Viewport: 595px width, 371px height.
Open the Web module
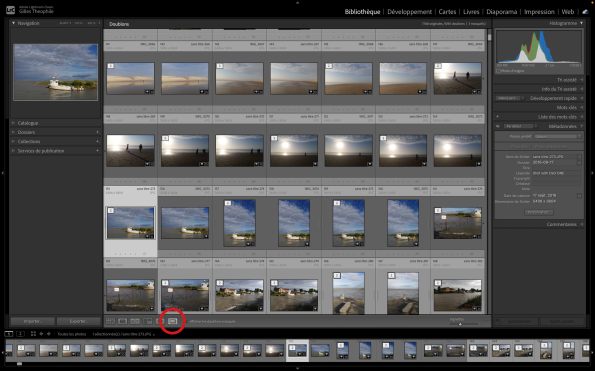(x=568, y=12)
